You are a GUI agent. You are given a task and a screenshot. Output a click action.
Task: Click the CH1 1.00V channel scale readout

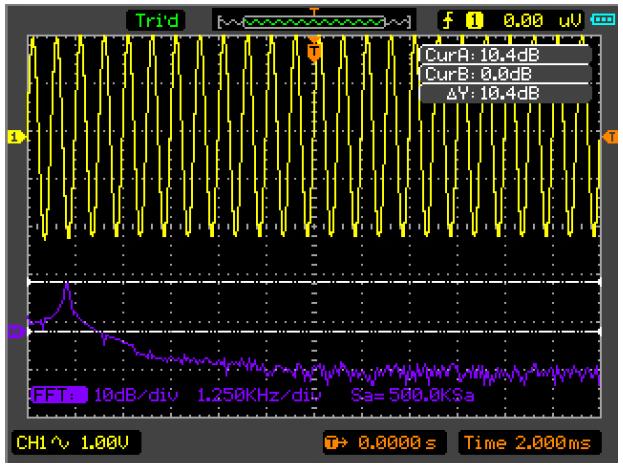[75, 442]
